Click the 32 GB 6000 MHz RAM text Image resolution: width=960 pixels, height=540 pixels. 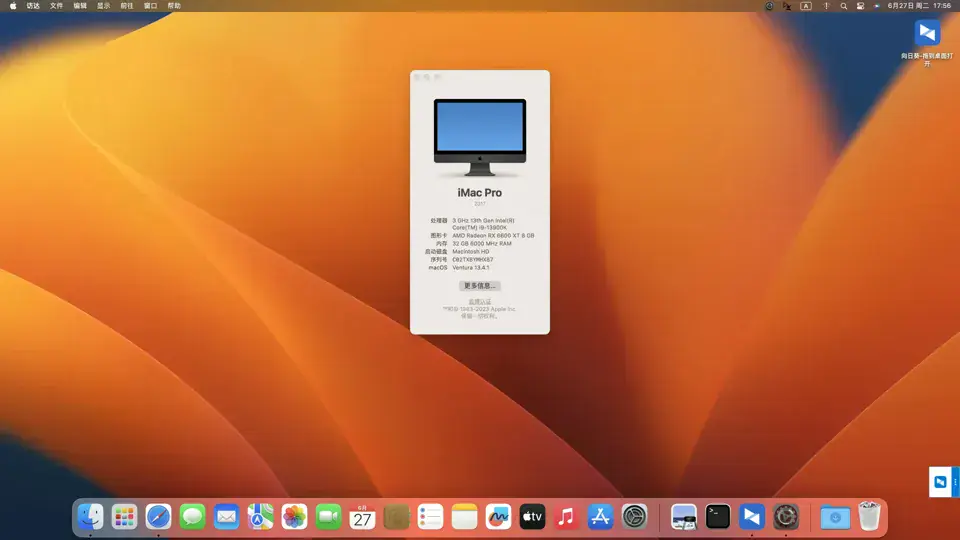tap(482, 244)
